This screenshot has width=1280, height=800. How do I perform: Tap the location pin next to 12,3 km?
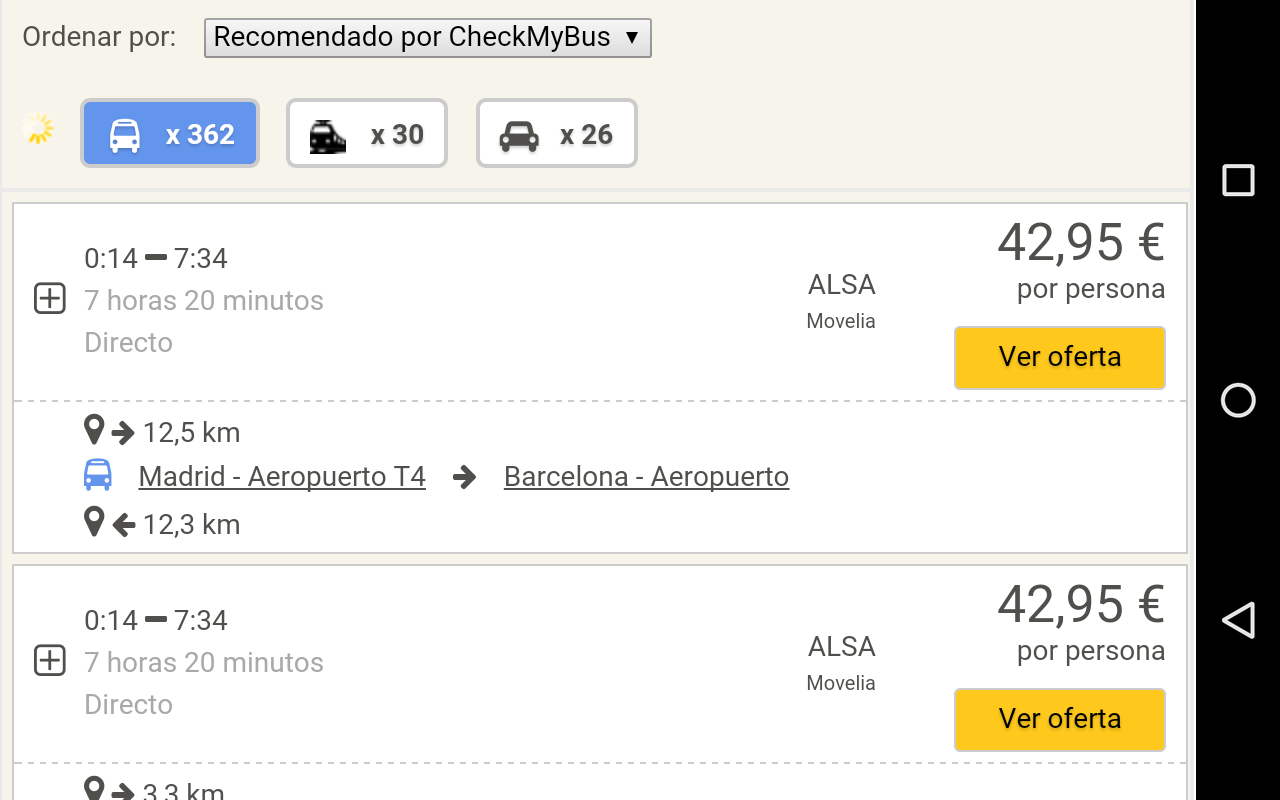pos(94,522)
